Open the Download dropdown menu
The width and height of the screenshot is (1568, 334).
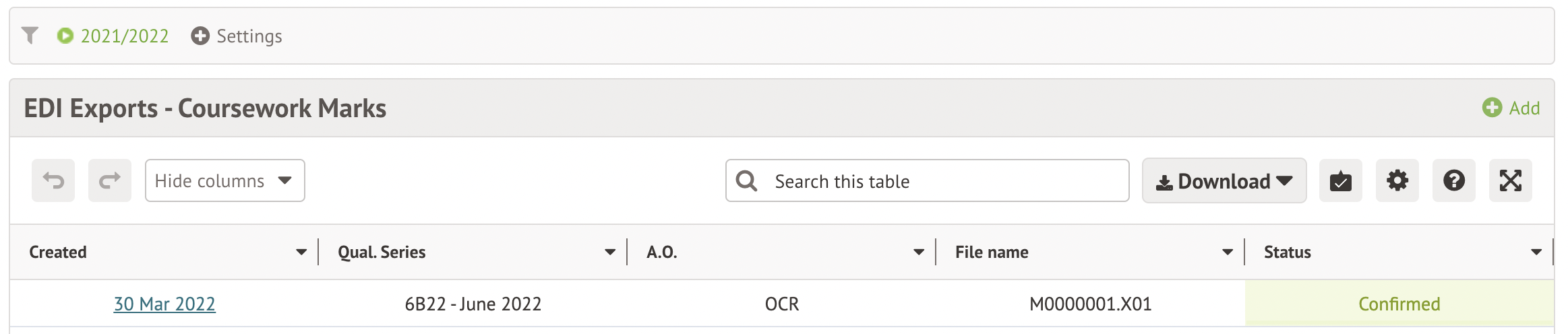[x=1224, y=180]
